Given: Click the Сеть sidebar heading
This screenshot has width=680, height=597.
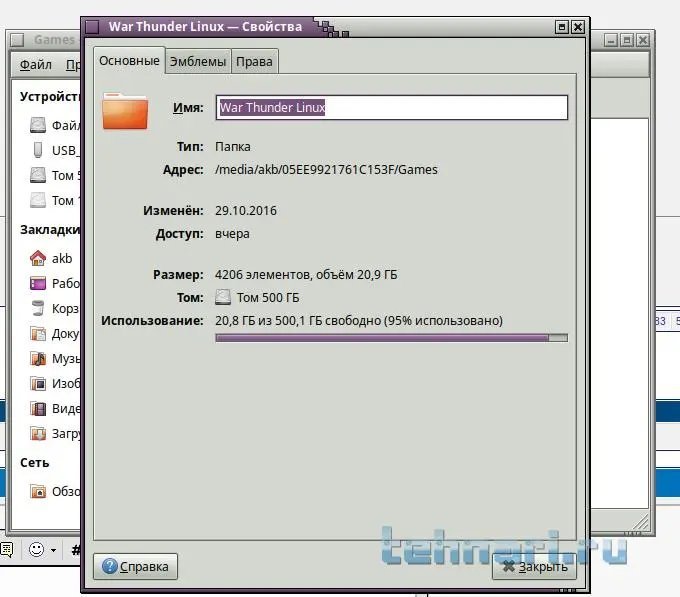Looking at the screenshot, I should 35,463.
